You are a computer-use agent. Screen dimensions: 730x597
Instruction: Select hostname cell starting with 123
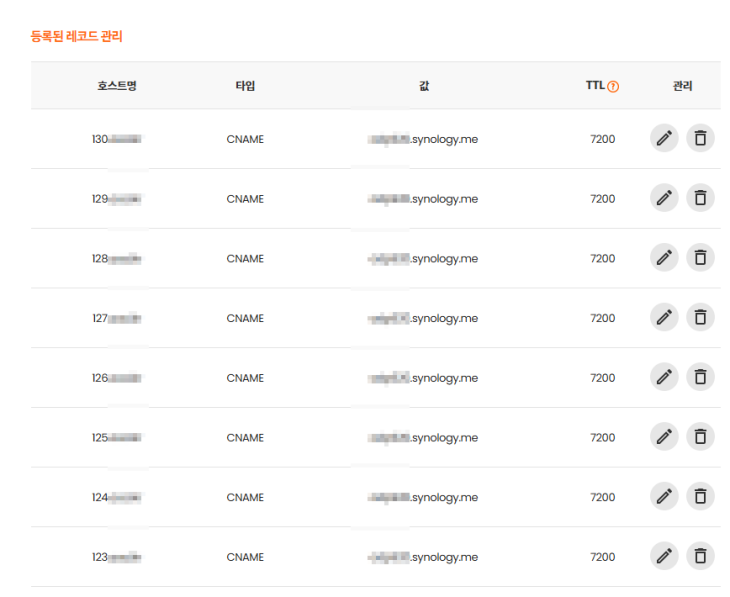(x=117, y=557)
